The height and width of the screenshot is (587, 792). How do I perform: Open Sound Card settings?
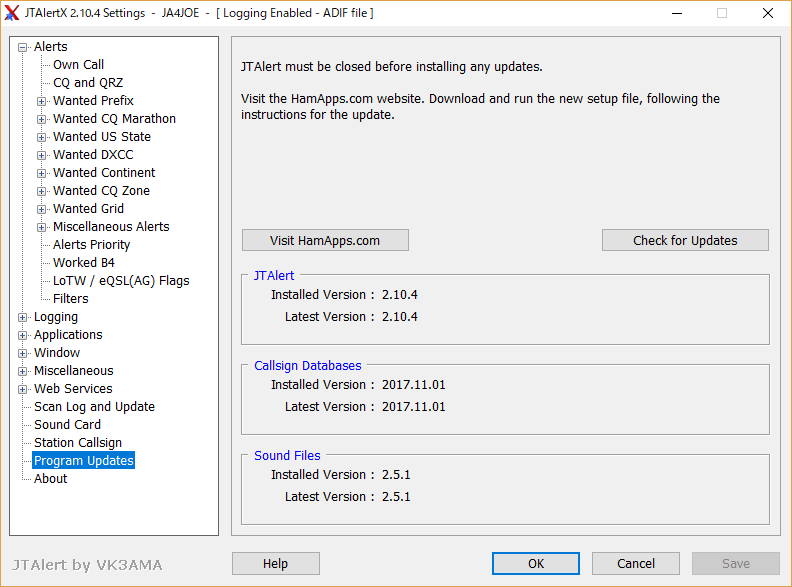(x=68, y=425)
